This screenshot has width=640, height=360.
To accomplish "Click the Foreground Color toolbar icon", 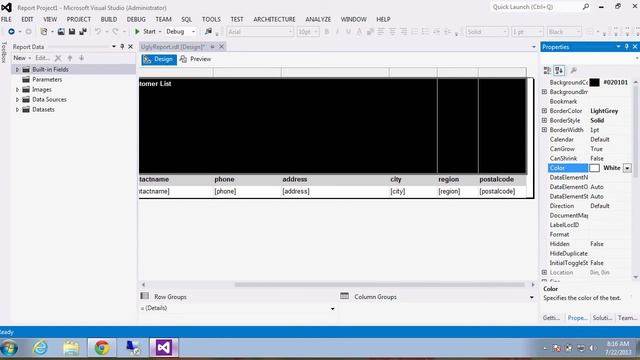I will coord(359,31).
